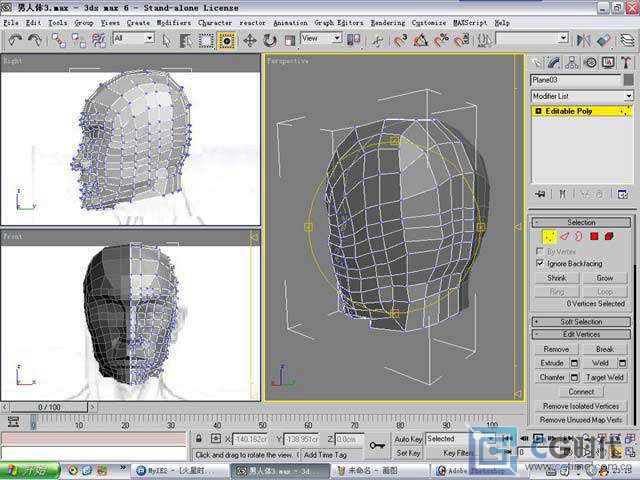Click the object color swatch beside Plane03
Viewport: 640px width, 480px height.
pyautogui.click(x=629, y=80)
